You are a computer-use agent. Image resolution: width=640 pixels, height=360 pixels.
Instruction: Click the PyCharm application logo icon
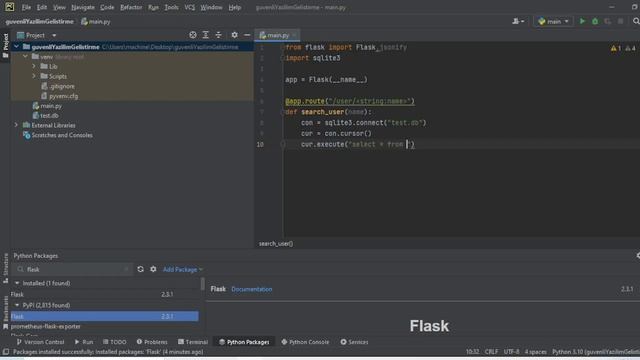click(x=9, y=7)
